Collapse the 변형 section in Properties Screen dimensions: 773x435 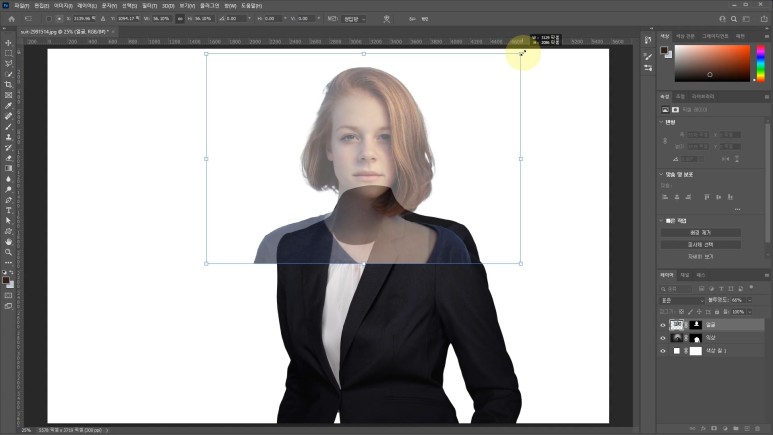point(662,122)
